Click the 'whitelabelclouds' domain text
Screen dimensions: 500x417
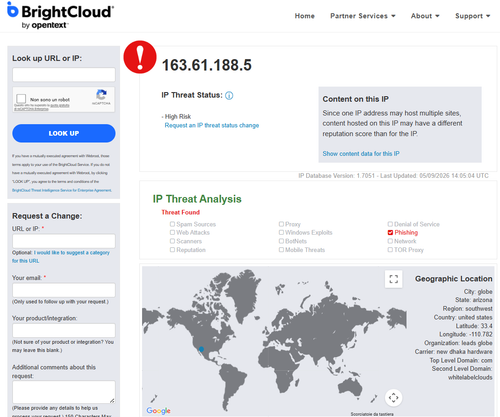point(470,378)
